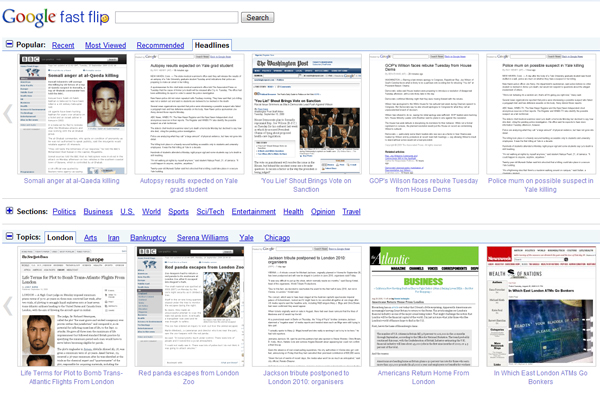
Task: Expand the Sections row
Action: [x=9, y=211]
